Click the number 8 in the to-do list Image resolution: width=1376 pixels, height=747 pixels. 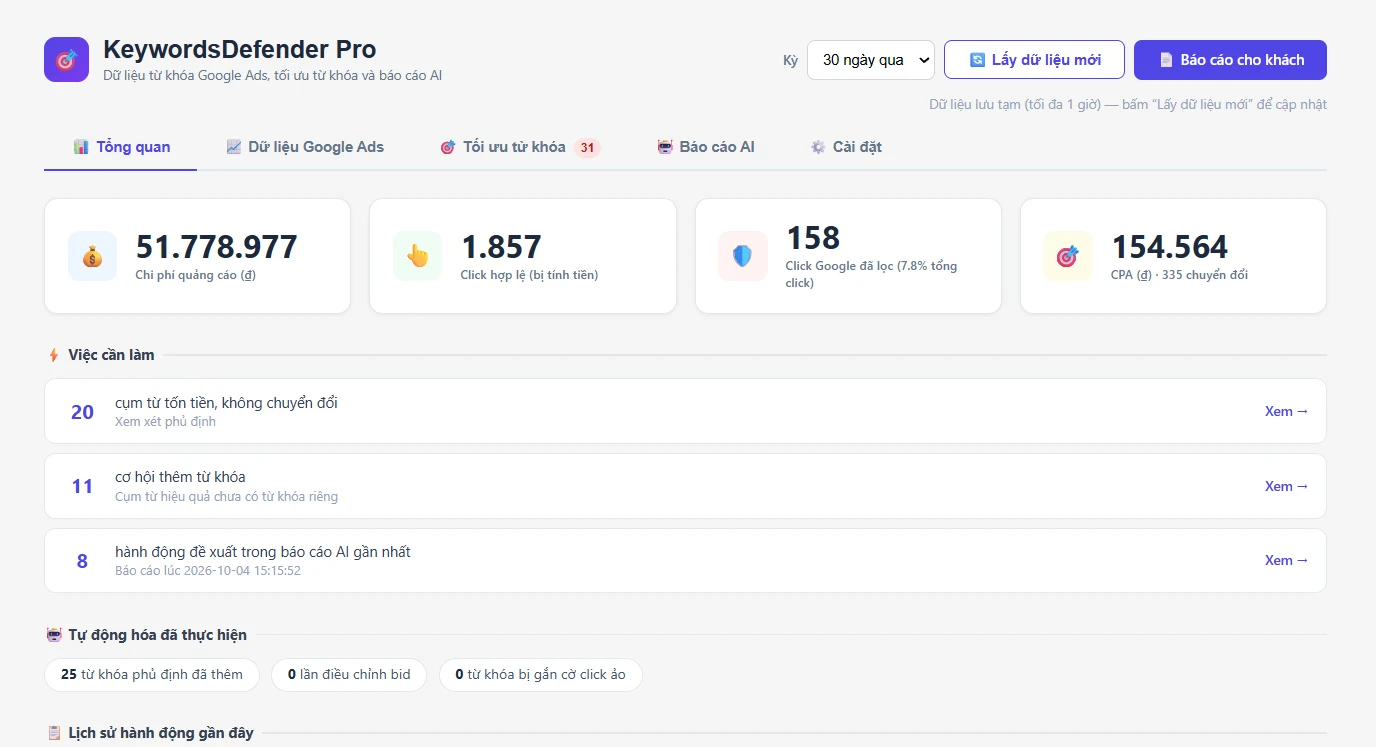(82, 561)
